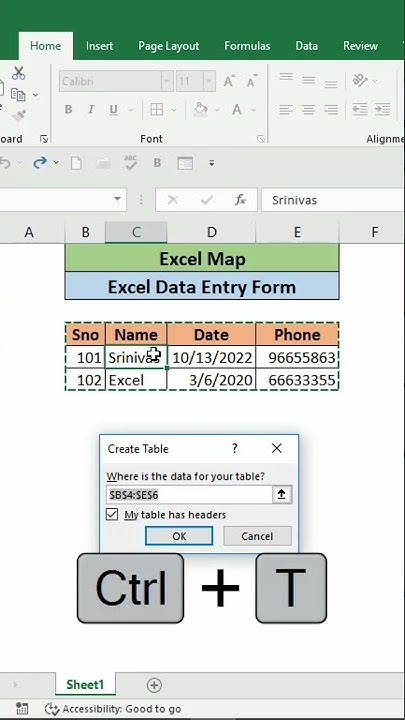Image resolution: width=405 pixels, height=720 pixels.
Task: Select Middle Align icon
Action: (x=309, y=81)
